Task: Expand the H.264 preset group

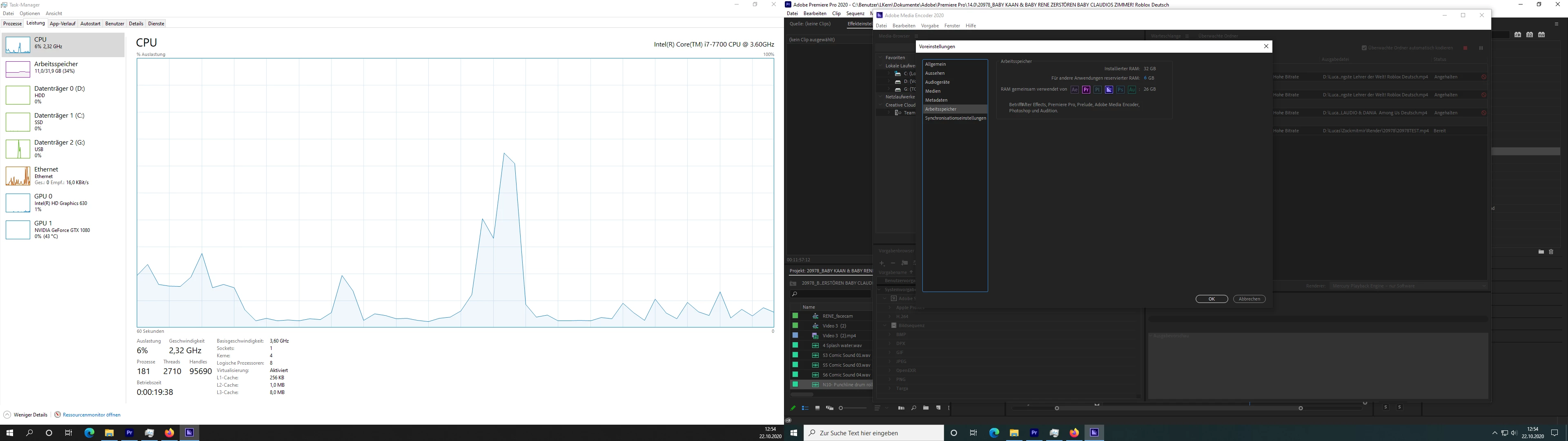Action: coord(890,316)
